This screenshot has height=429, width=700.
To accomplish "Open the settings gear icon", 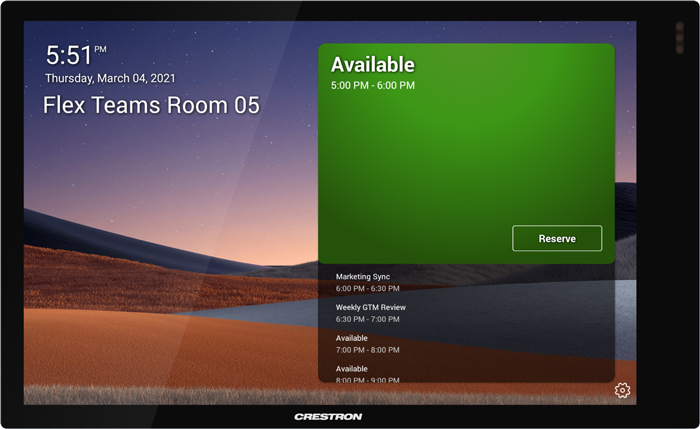I will coord(622,390).
